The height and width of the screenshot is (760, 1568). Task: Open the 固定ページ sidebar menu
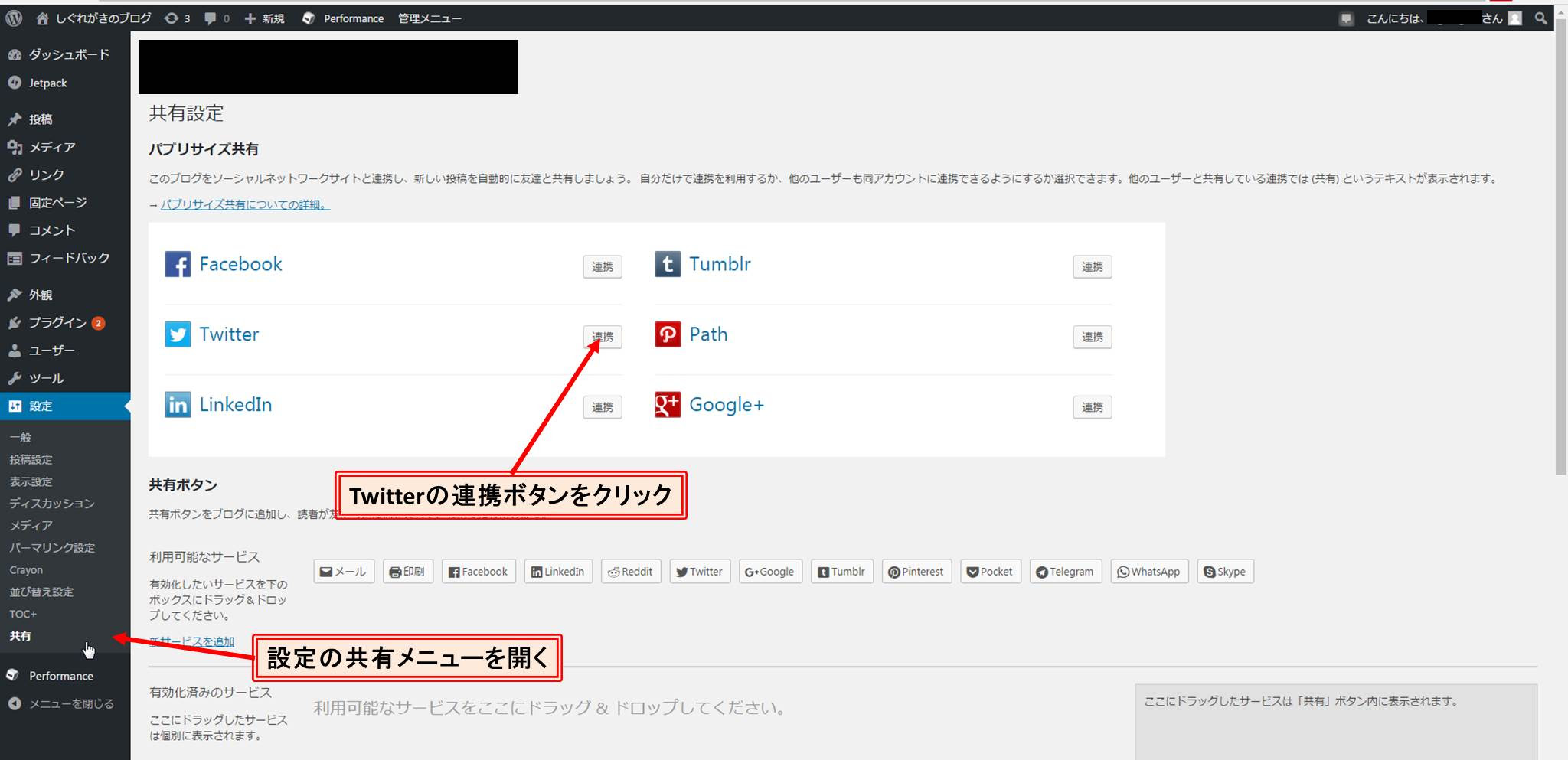65,203
